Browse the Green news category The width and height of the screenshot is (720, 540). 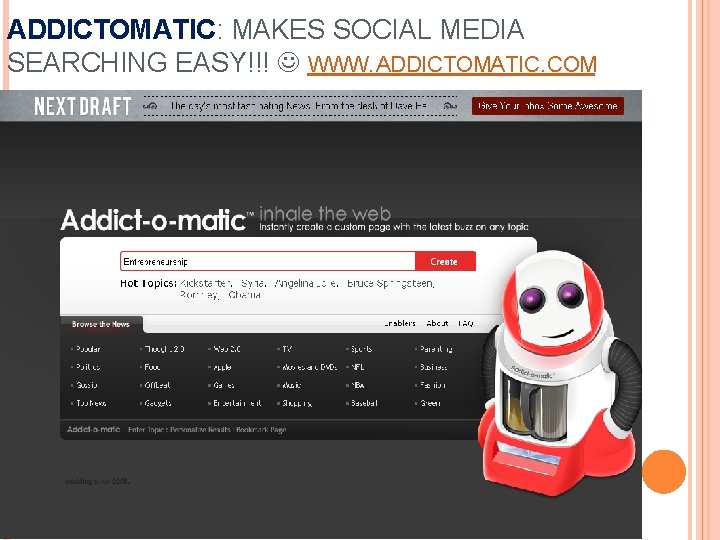click(430, 403)
